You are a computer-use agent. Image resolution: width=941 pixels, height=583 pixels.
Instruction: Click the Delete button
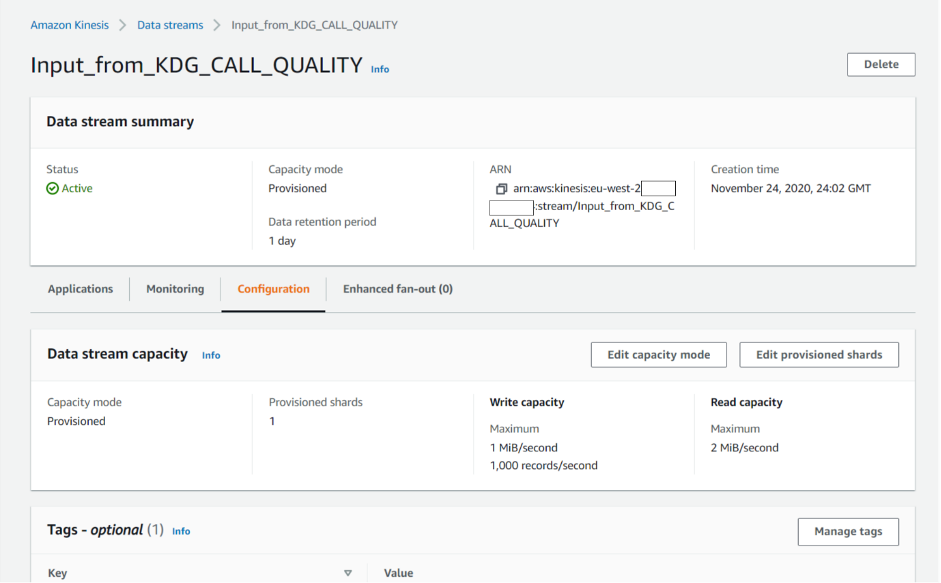coord(880,64)
